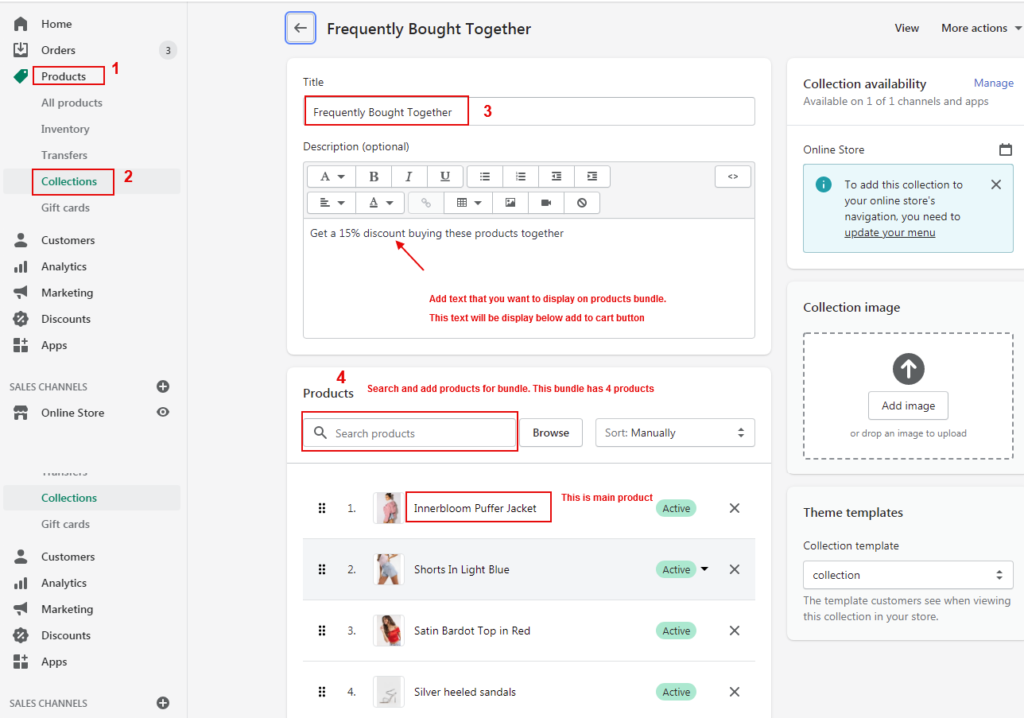The height and width of the screenshot is (718, 1024).
Task: Open Orders in the sidebar
Action: [58, 50]
